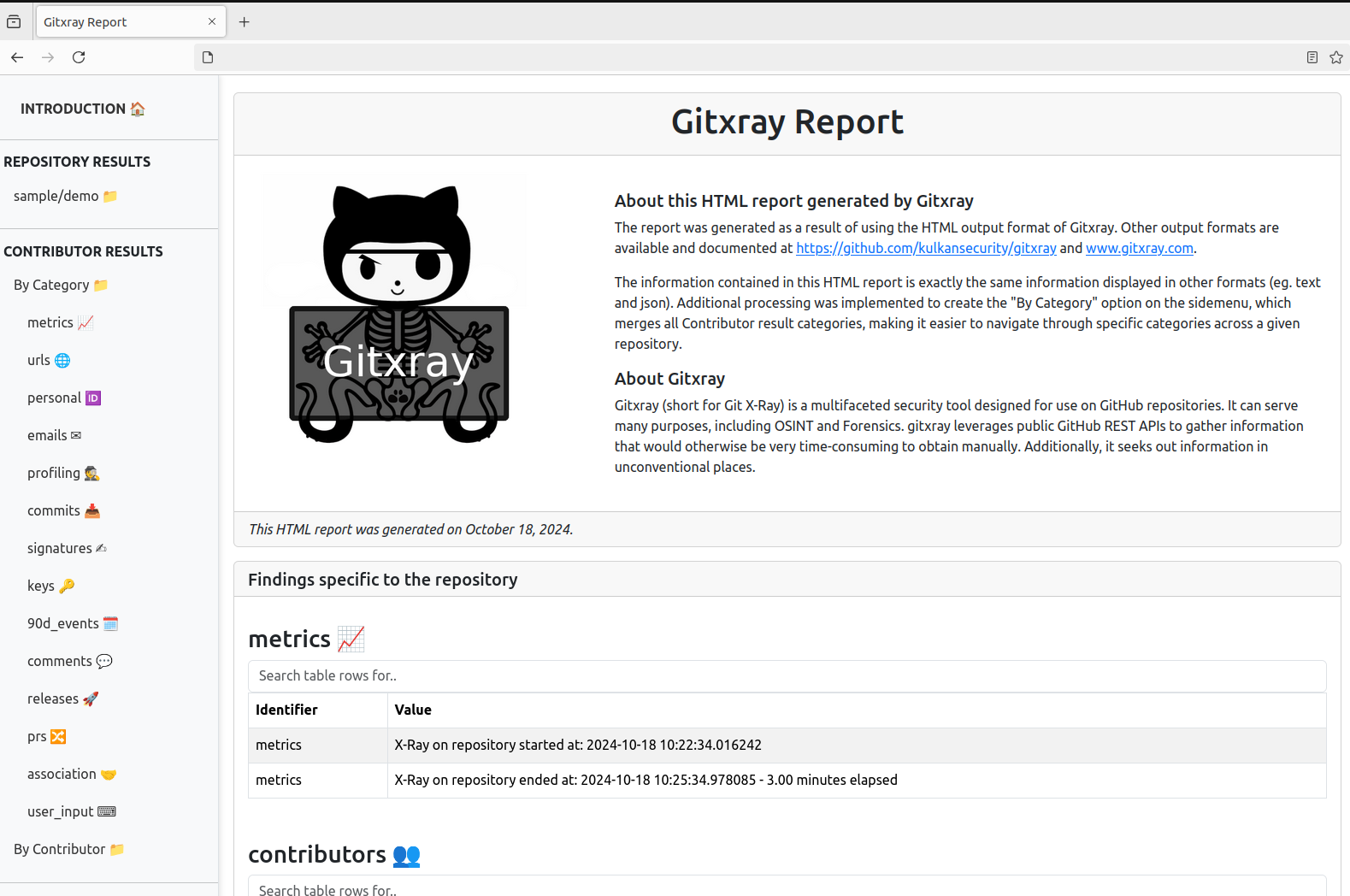1350x896 pixels.
Task: Click the browser back arrow
Action: point(17,57)
